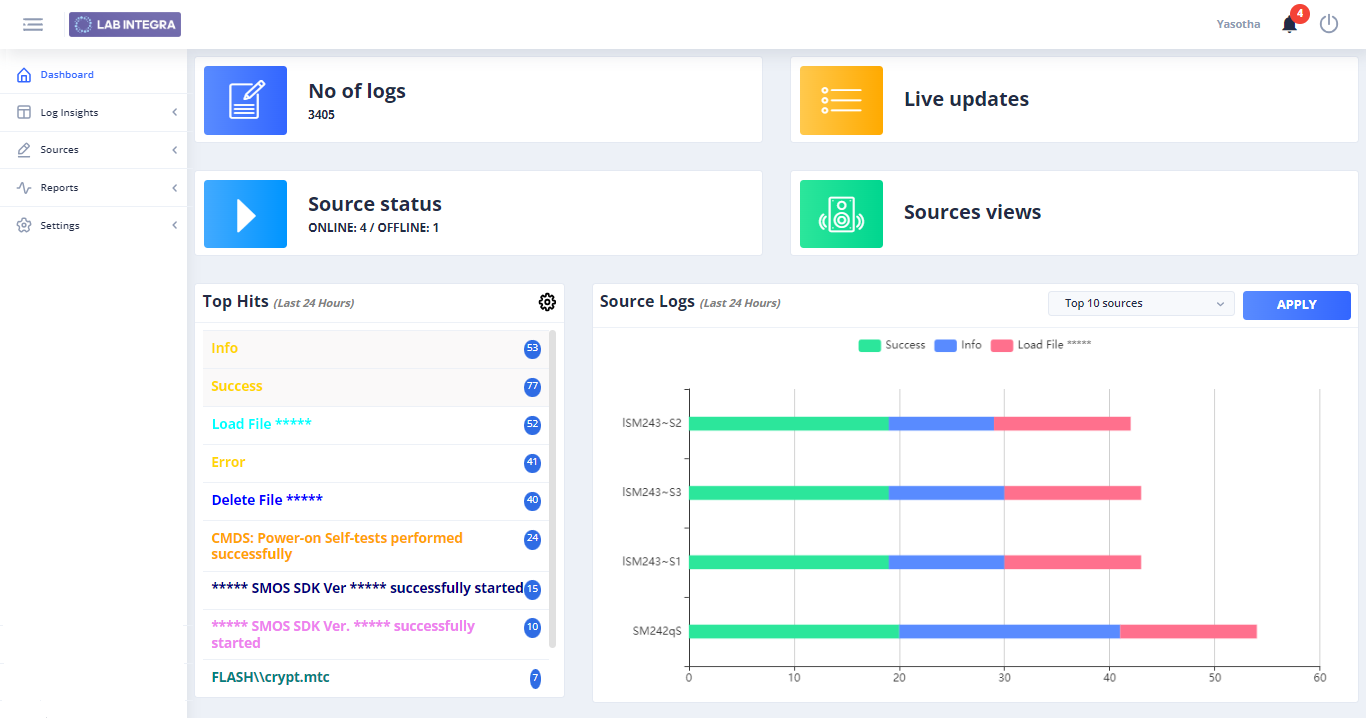Toggle Success series in chart legend
Viewport: 1366px width, 718px height.
(x=892, y=345)
